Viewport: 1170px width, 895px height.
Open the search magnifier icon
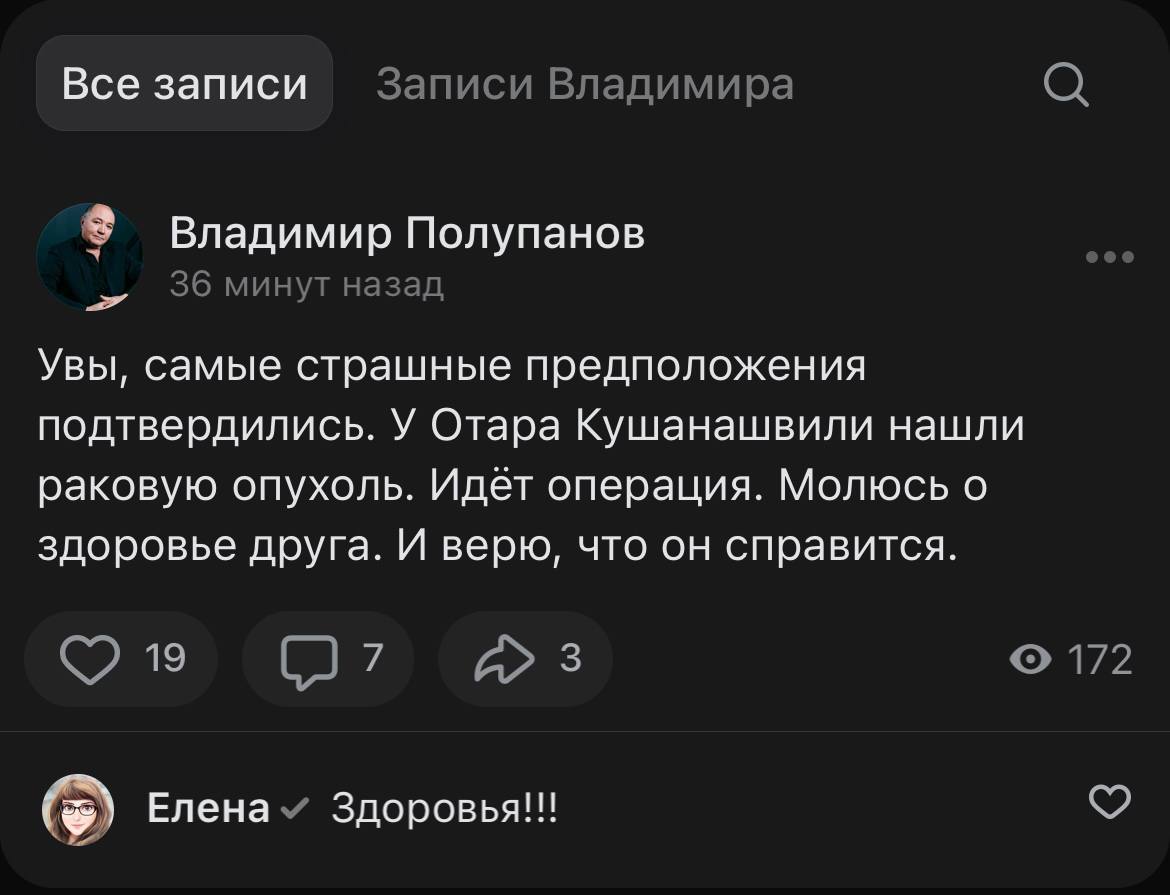1066,84
